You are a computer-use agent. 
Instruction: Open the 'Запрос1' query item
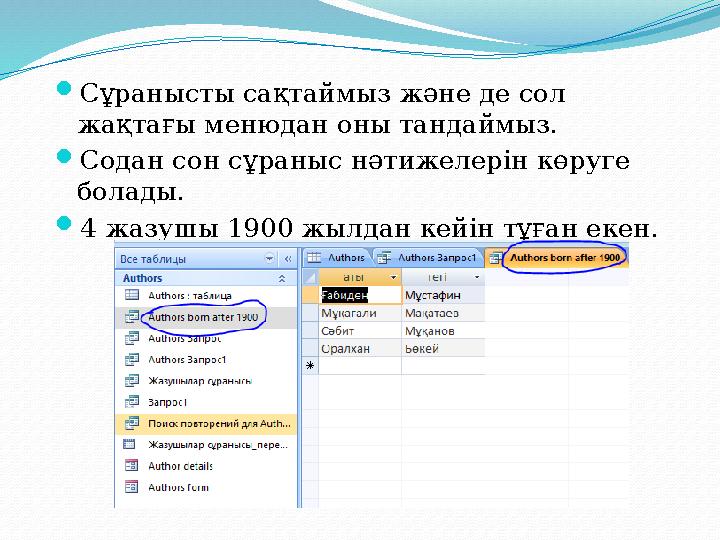click(x=206, y=402)
